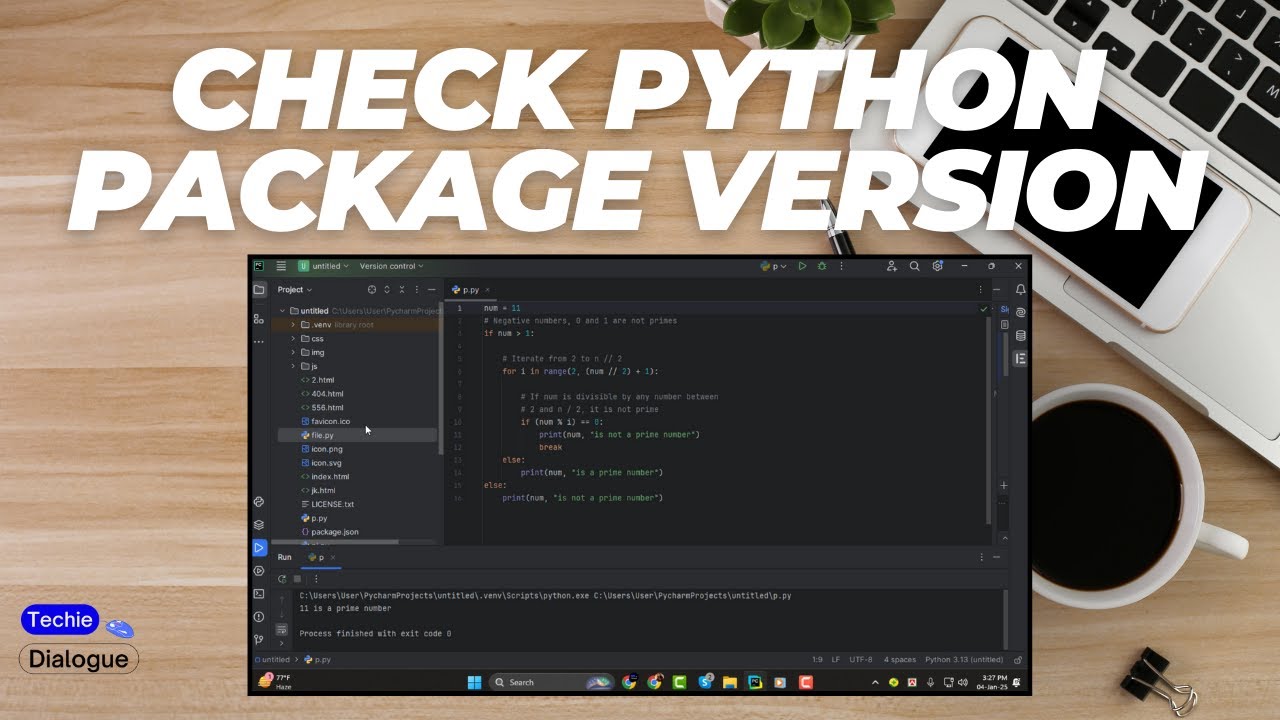Run configuration p with green play button
1280x720 pixels.
tap(802, 267)
